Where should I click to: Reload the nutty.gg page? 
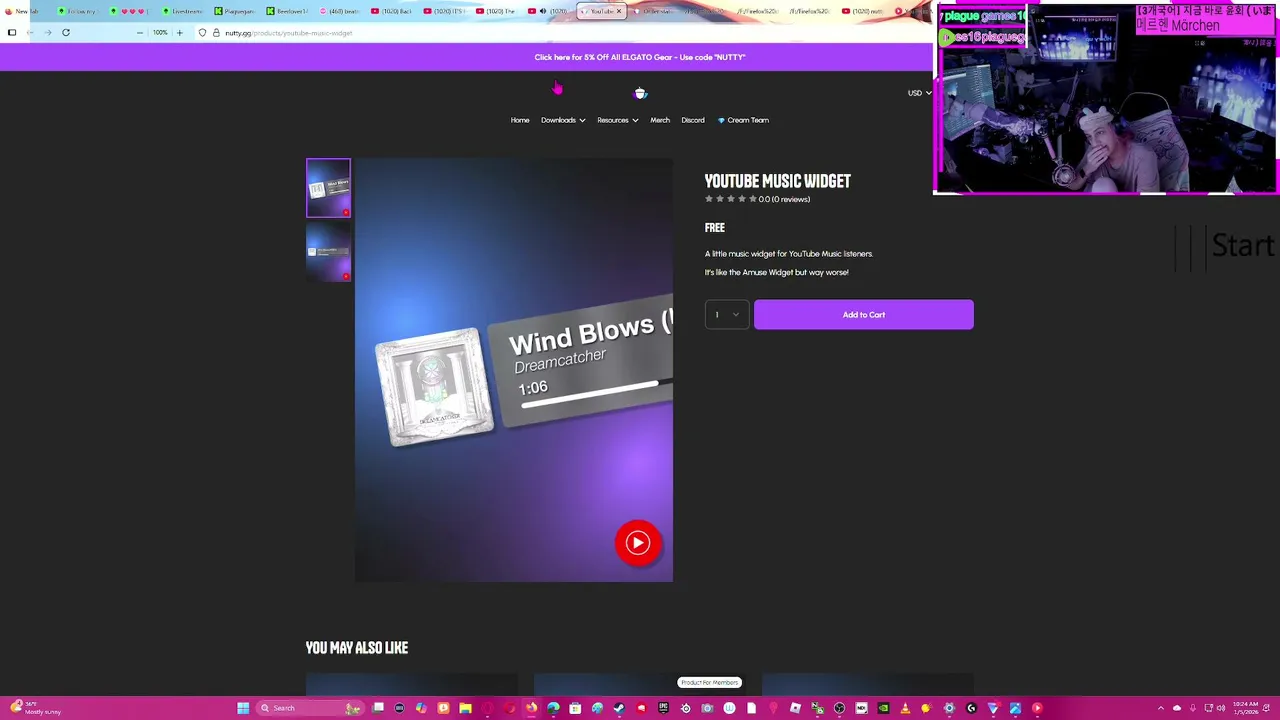[x=66, y=32]
